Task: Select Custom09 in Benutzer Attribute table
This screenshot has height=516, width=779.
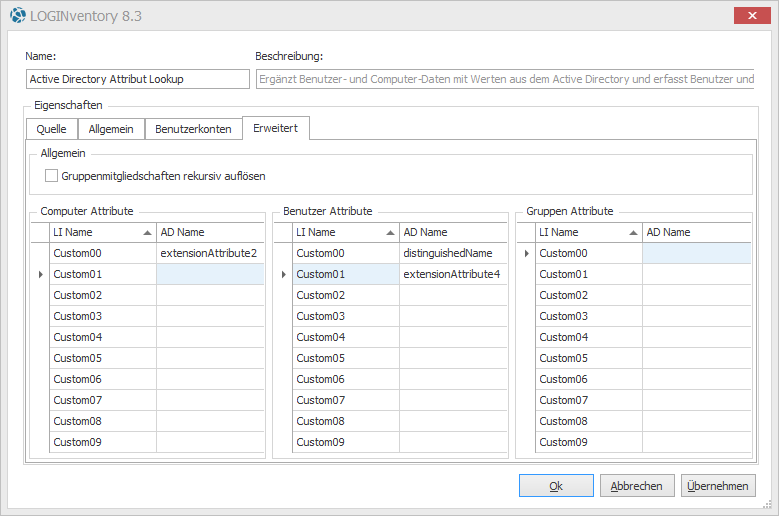Action: 346,442
